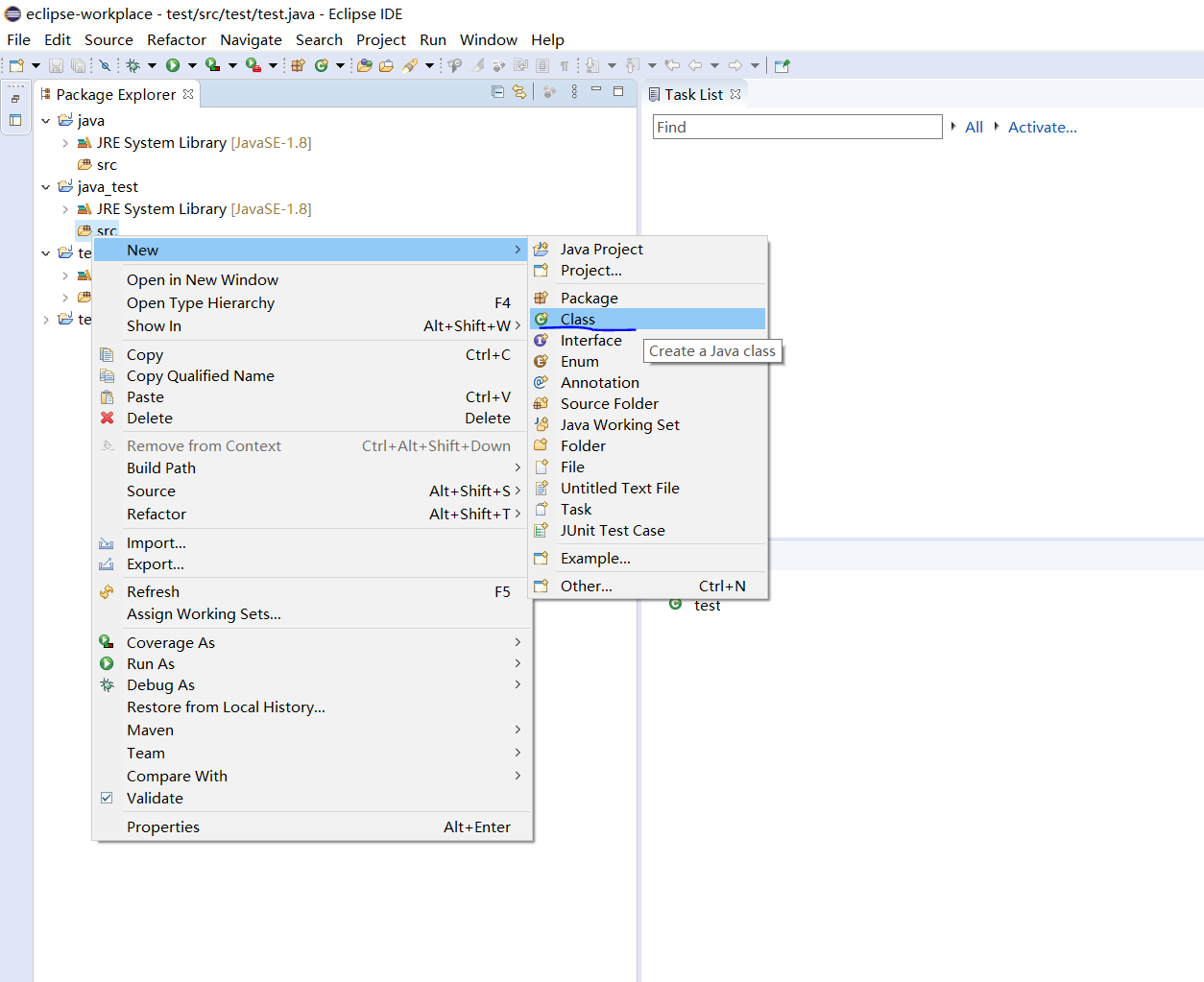Open the Back history dropdown arrow
The image size is (1204, 982).
[x=714, y=65]
